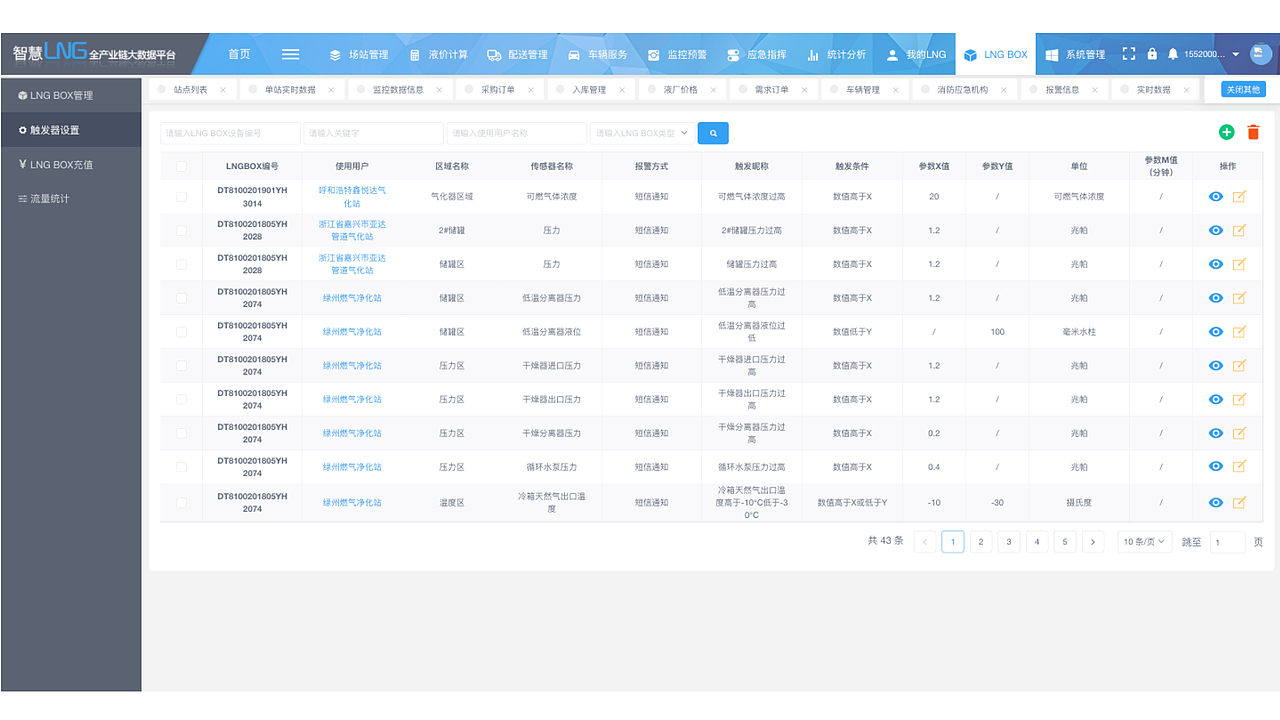Open the 统计分析 top menu
Viewport: 1280px width, 720px height.
pyautogui.click(x=837, y=54)
